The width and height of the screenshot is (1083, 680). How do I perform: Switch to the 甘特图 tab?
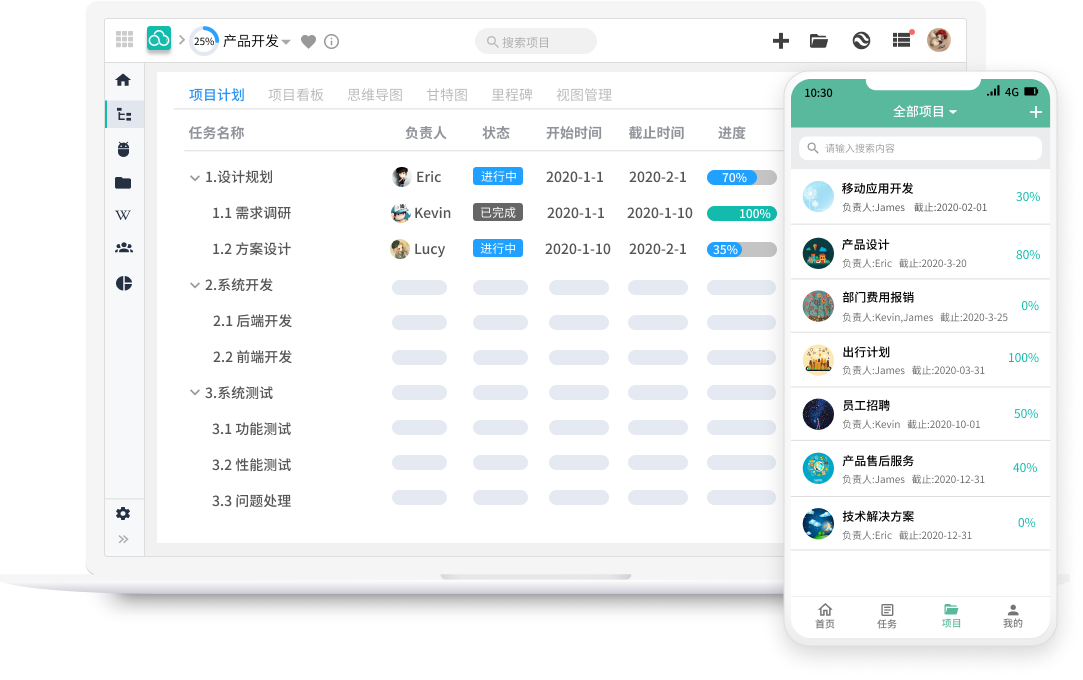(x=447, y=95)
